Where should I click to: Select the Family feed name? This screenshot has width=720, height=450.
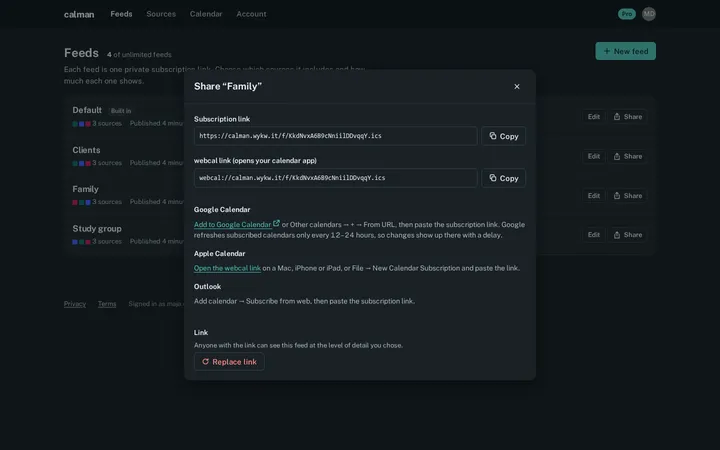(x=85, y=189)
